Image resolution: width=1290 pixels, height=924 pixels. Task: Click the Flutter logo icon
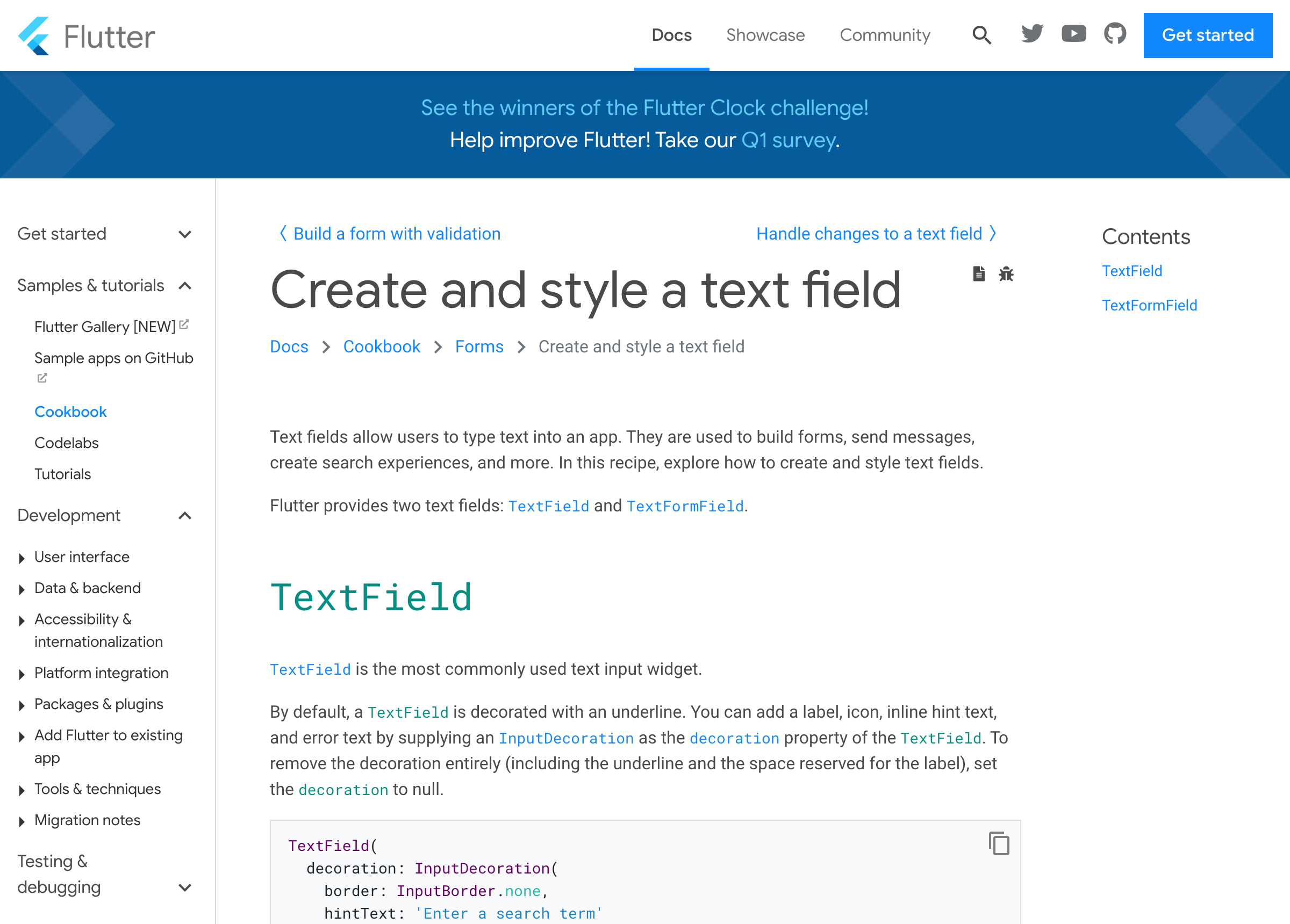[33, 36]
